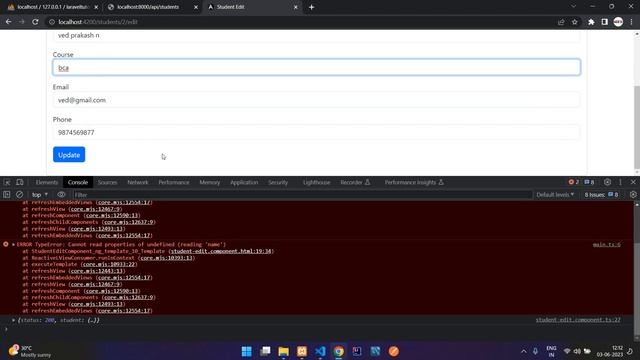Open student-edit.component.html:19:34 link

pos(221,251)
